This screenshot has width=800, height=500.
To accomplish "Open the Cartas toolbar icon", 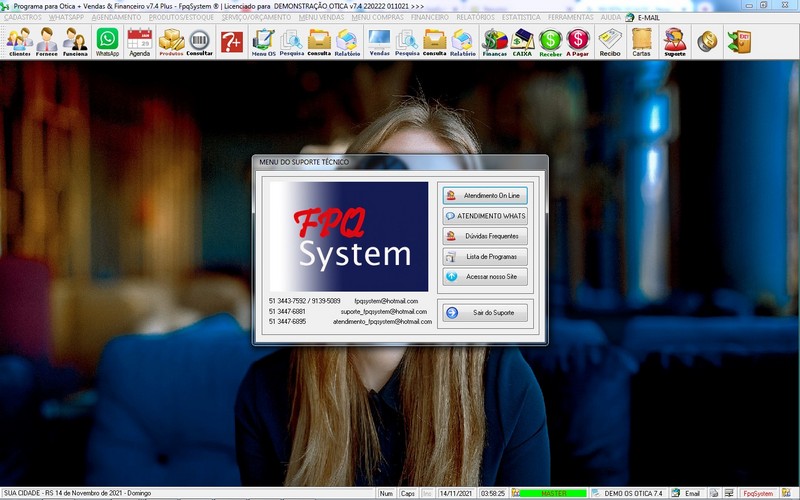I will [642, 42].
